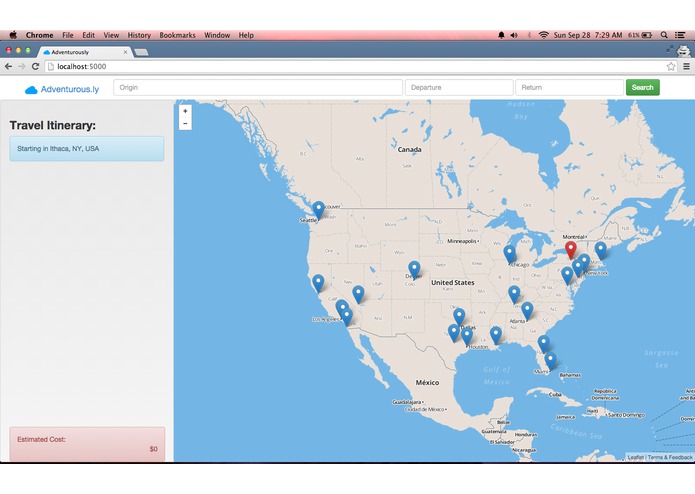695x494 pixels.
Task: Click the localhost:5000 address bar
Action: coord(355,66)
